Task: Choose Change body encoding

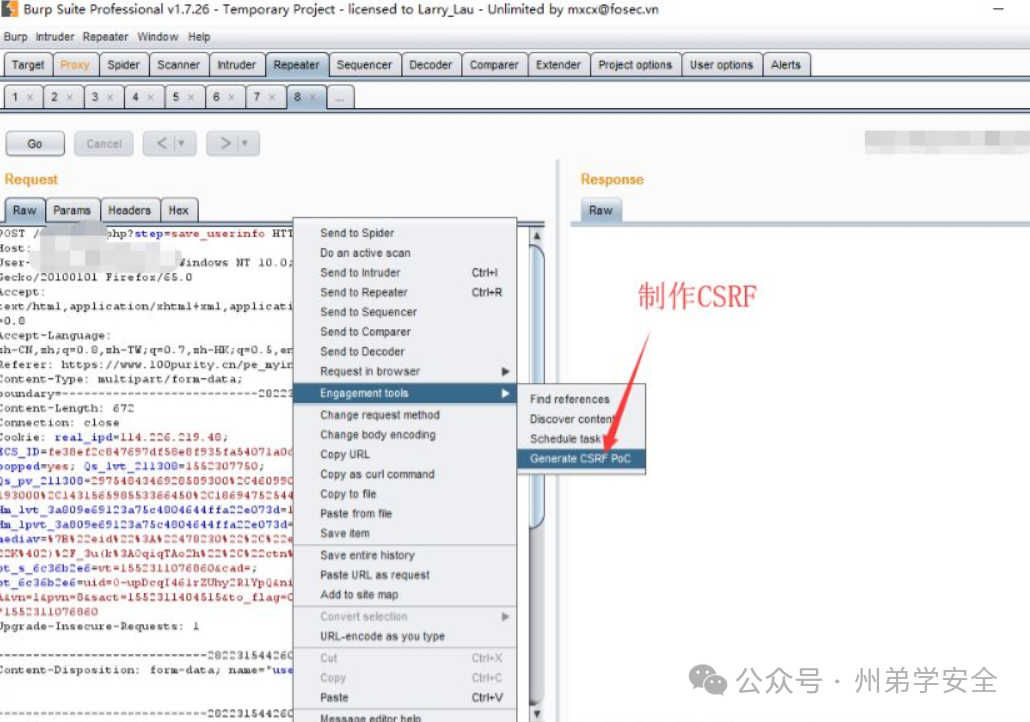Action: [x=405, y=435]
